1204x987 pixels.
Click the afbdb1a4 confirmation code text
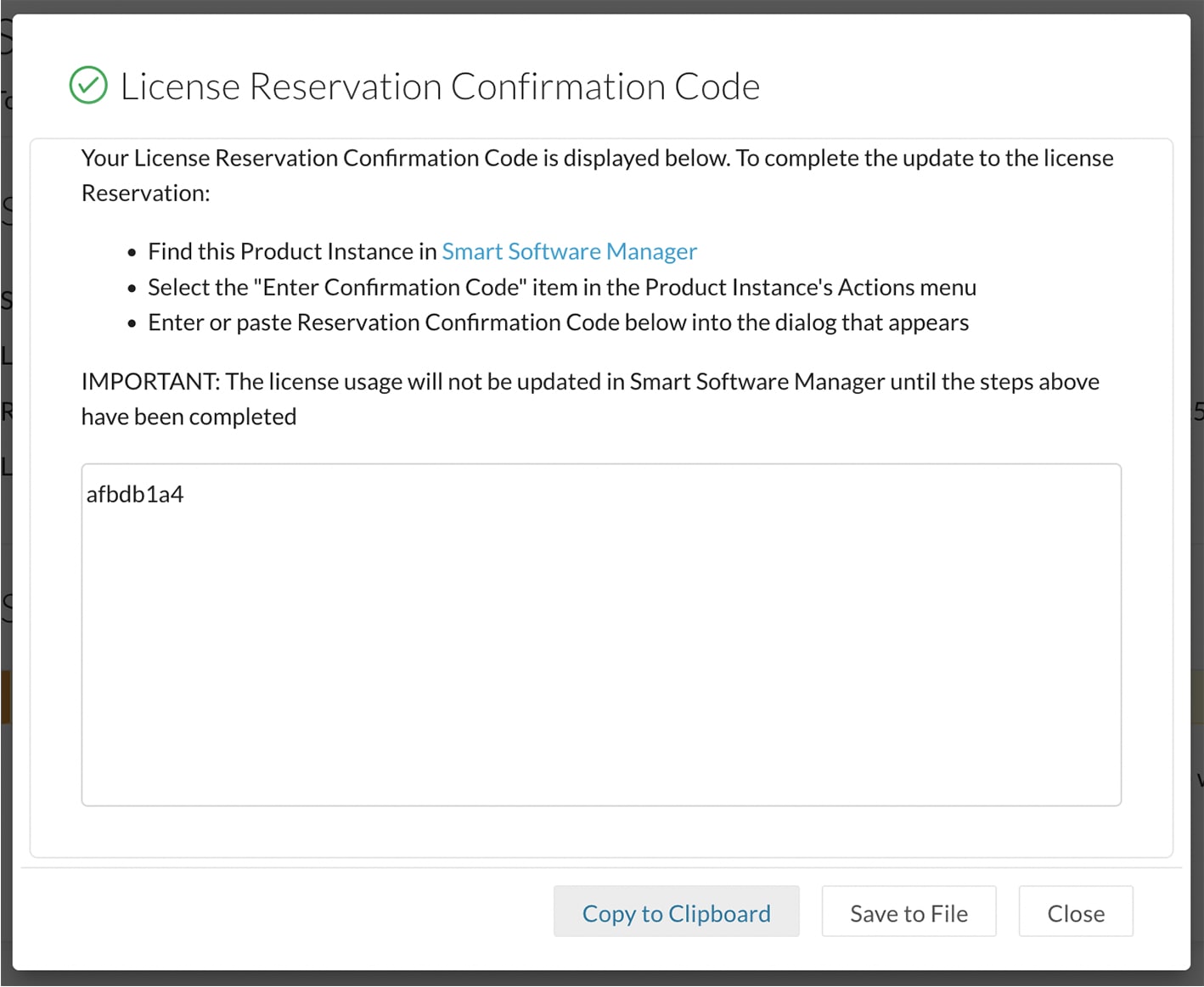(135, 494)
